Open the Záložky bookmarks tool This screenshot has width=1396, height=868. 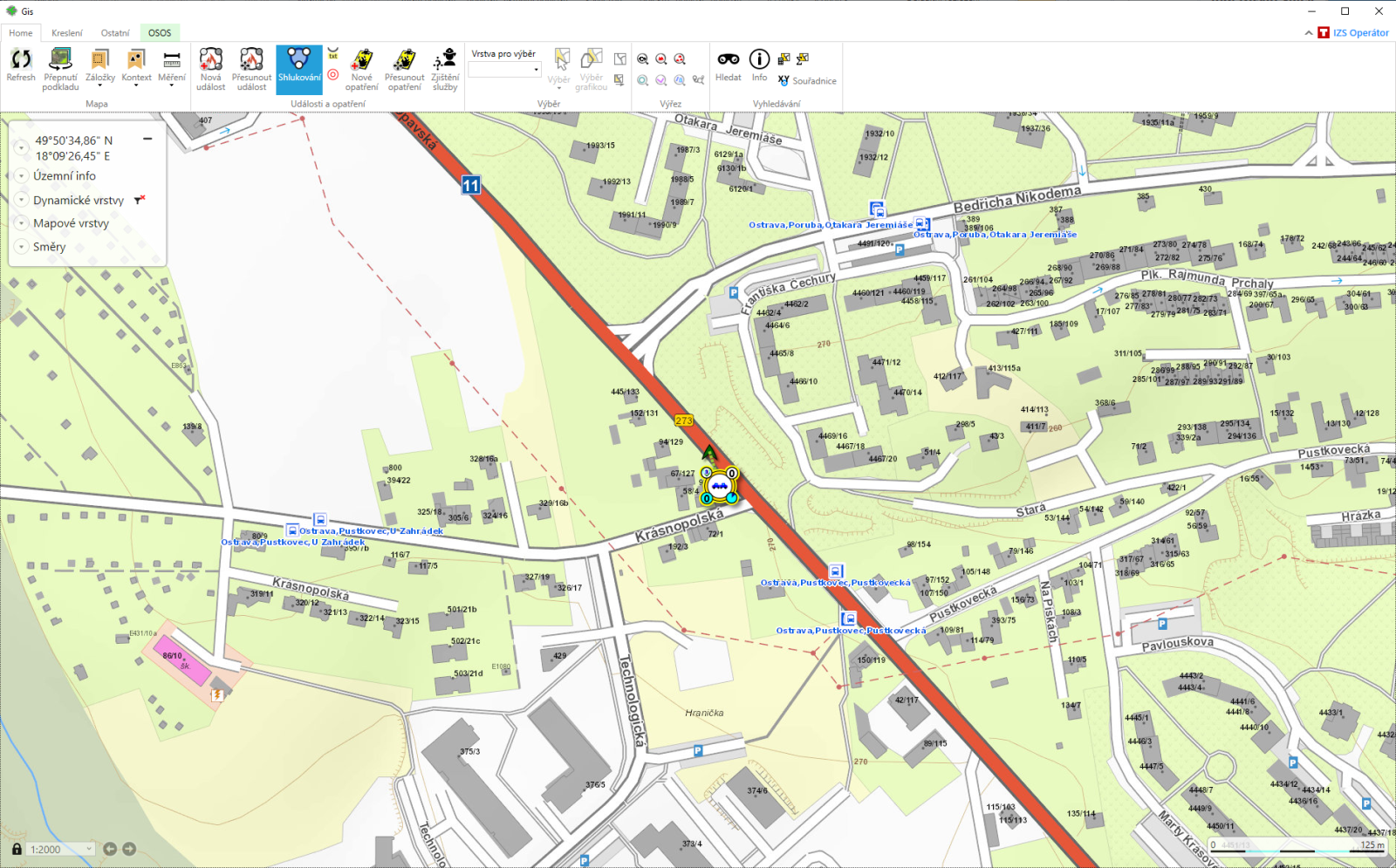tap(100, 67)
